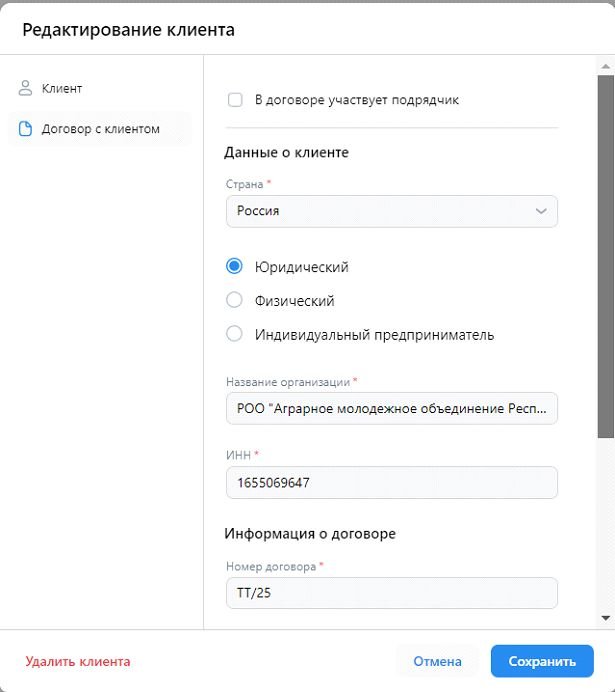Click the red Удалить клиента link

click(x=78, y=661)
